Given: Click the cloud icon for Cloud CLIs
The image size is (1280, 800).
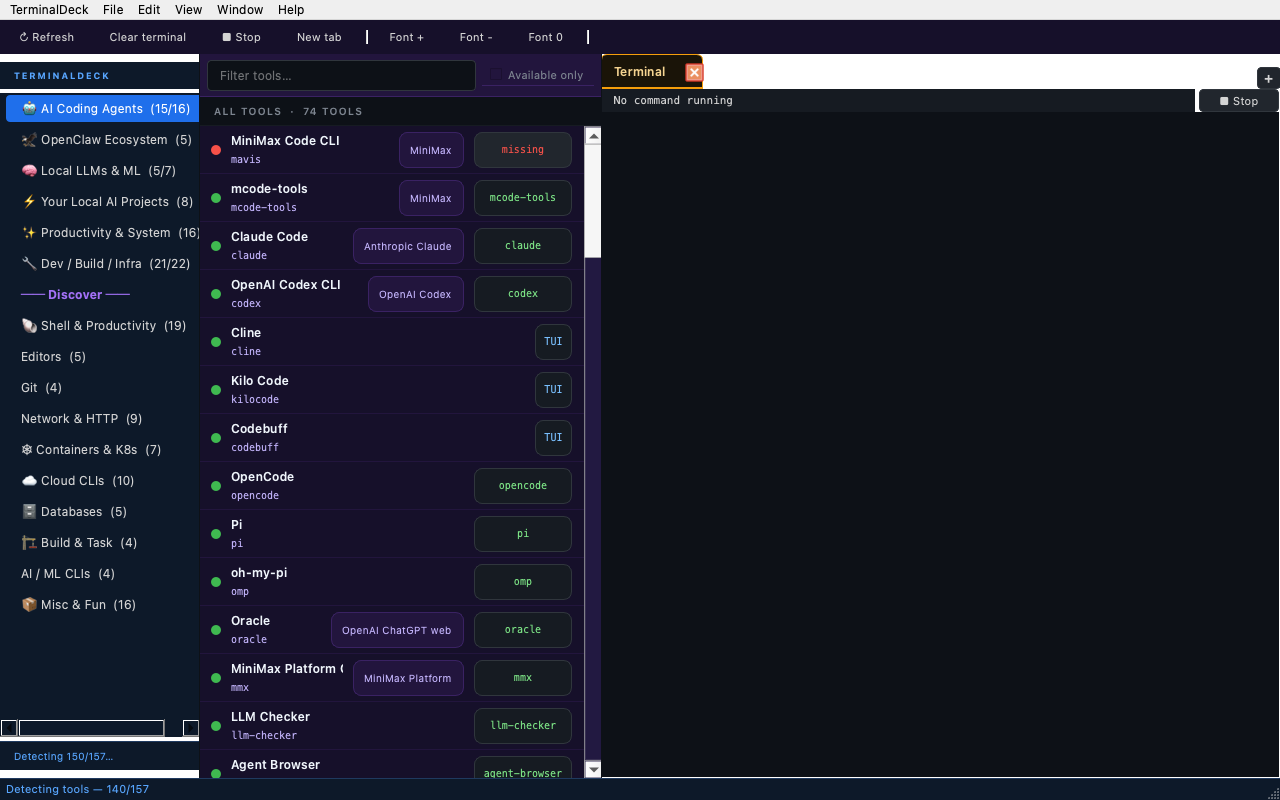Looking at the screenshot, I should 29,481.
